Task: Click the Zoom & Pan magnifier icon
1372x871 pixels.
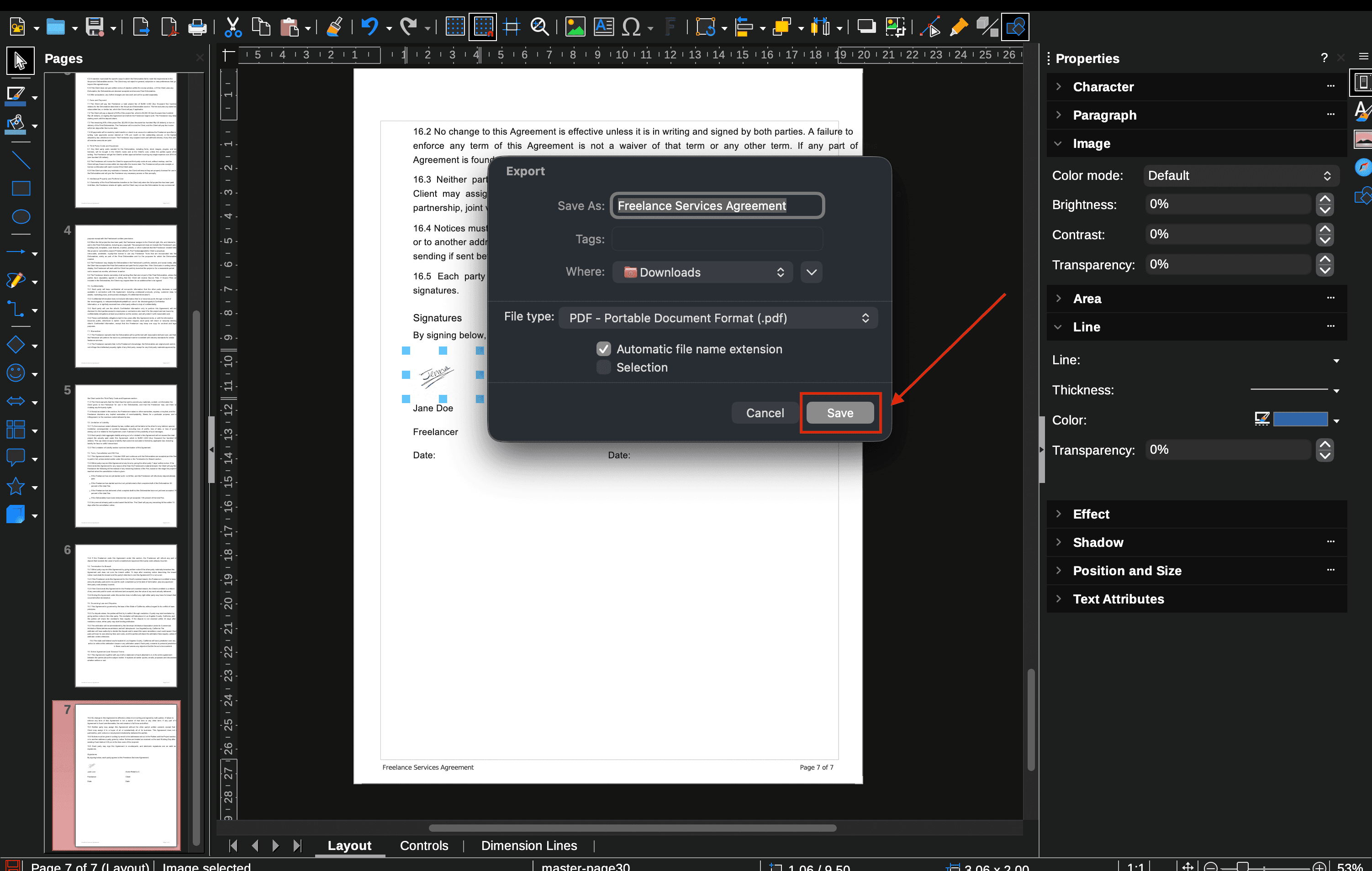Action: (x=539, y=27)
